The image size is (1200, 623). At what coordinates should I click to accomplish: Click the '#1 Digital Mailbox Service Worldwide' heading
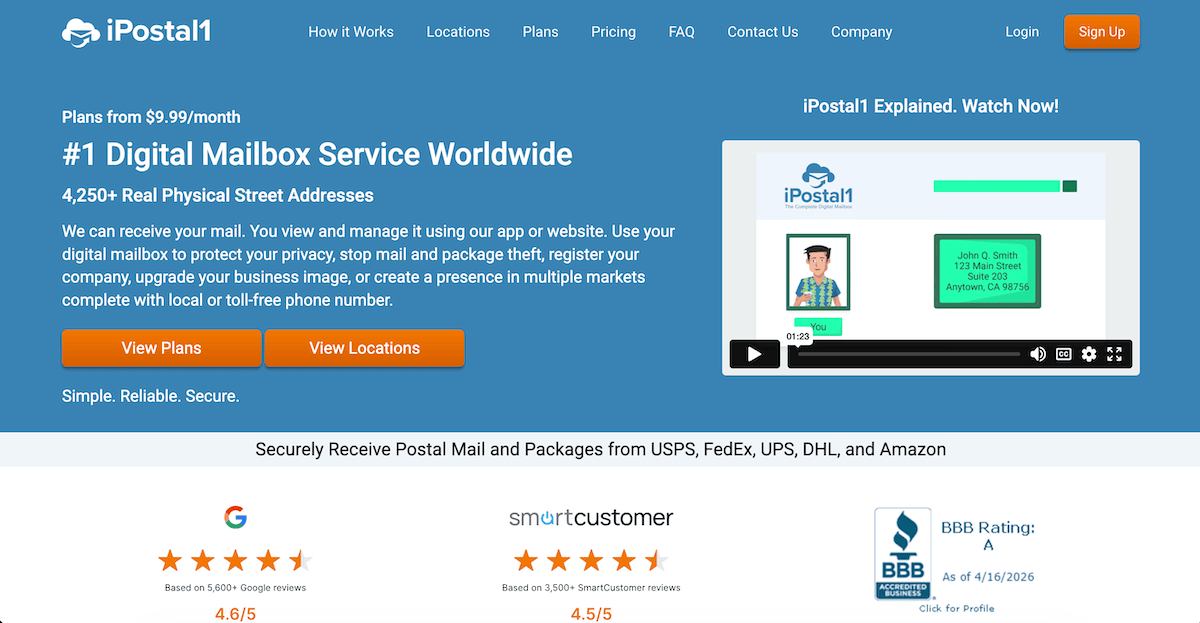point(317,154)
